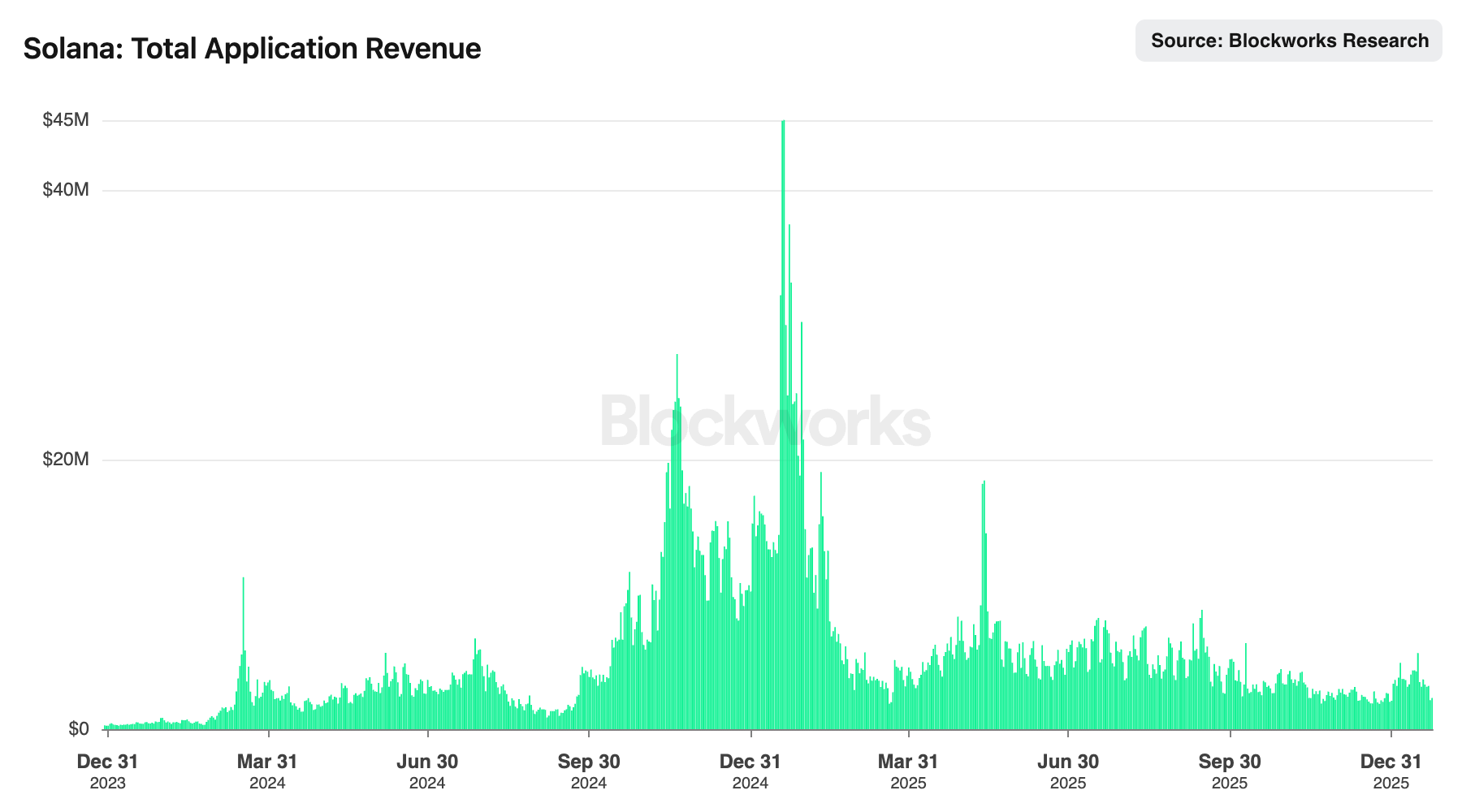Click the "Dec 31 2023" x-axis date label
1462x812 pixels.
click(x=107, y=771)
